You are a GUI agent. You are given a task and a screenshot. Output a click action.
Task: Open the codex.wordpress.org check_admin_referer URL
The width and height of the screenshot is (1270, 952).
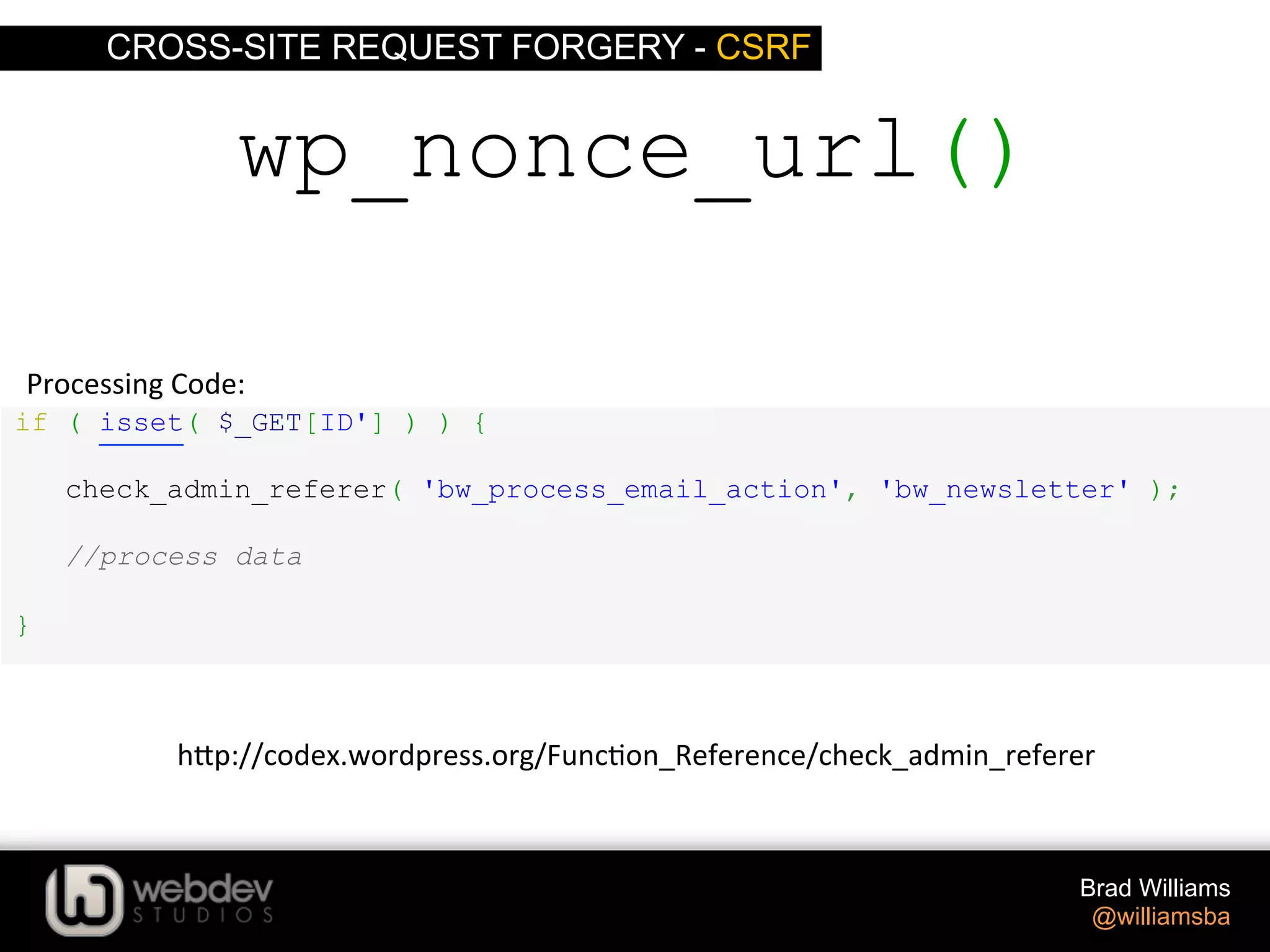point(636,756)
